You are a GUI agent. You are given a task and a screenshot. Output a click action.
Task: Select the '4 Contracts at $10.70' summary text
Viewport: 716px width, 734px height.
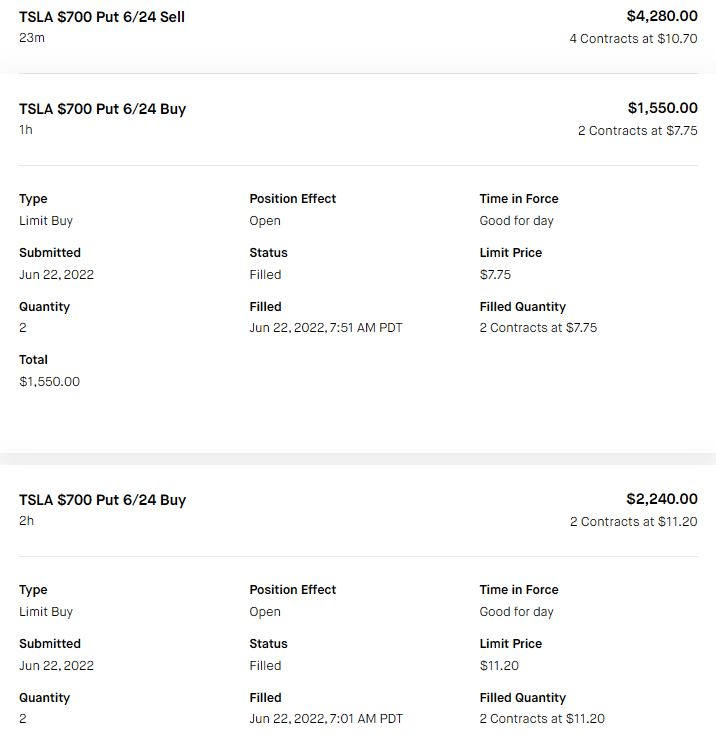pyautogui.click(x=633, y=39)
